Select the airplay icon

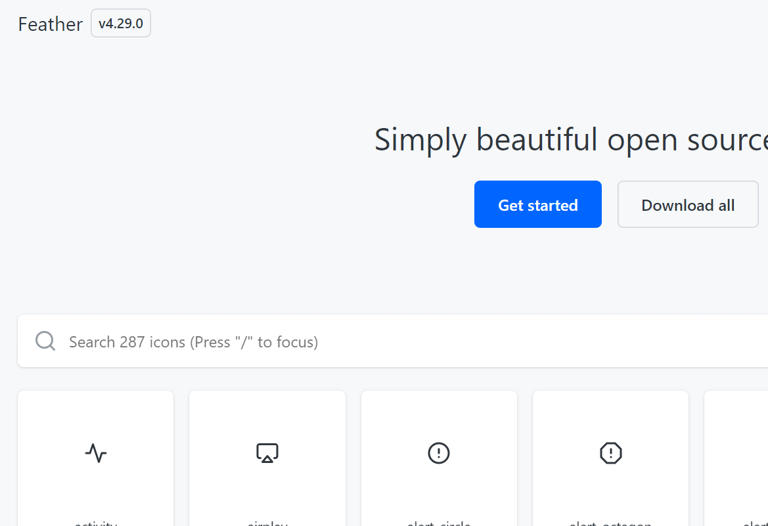click(x=267, y=453)
